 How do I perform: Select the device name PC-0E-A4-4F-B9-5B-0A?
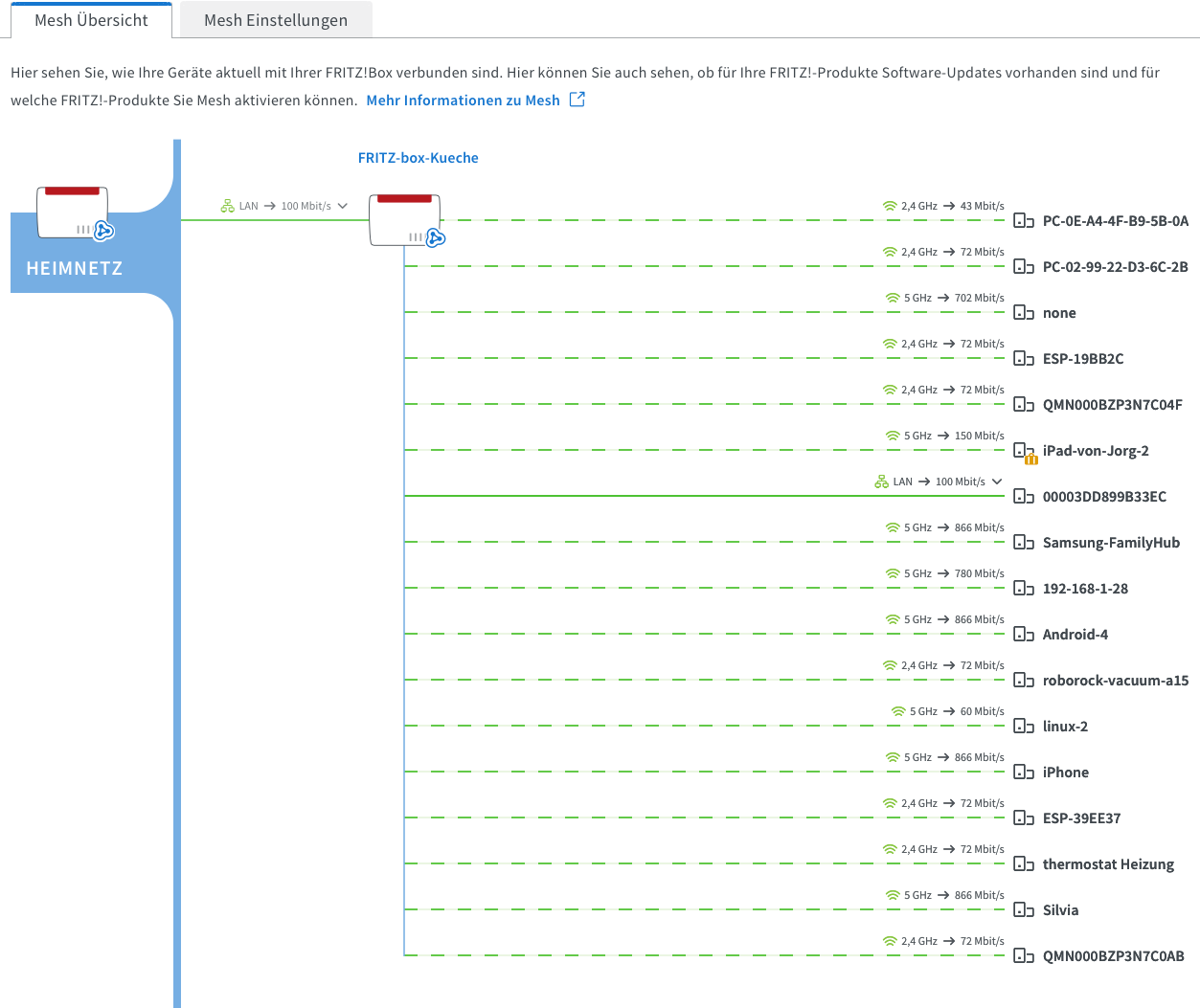[x=1116, y=221]
